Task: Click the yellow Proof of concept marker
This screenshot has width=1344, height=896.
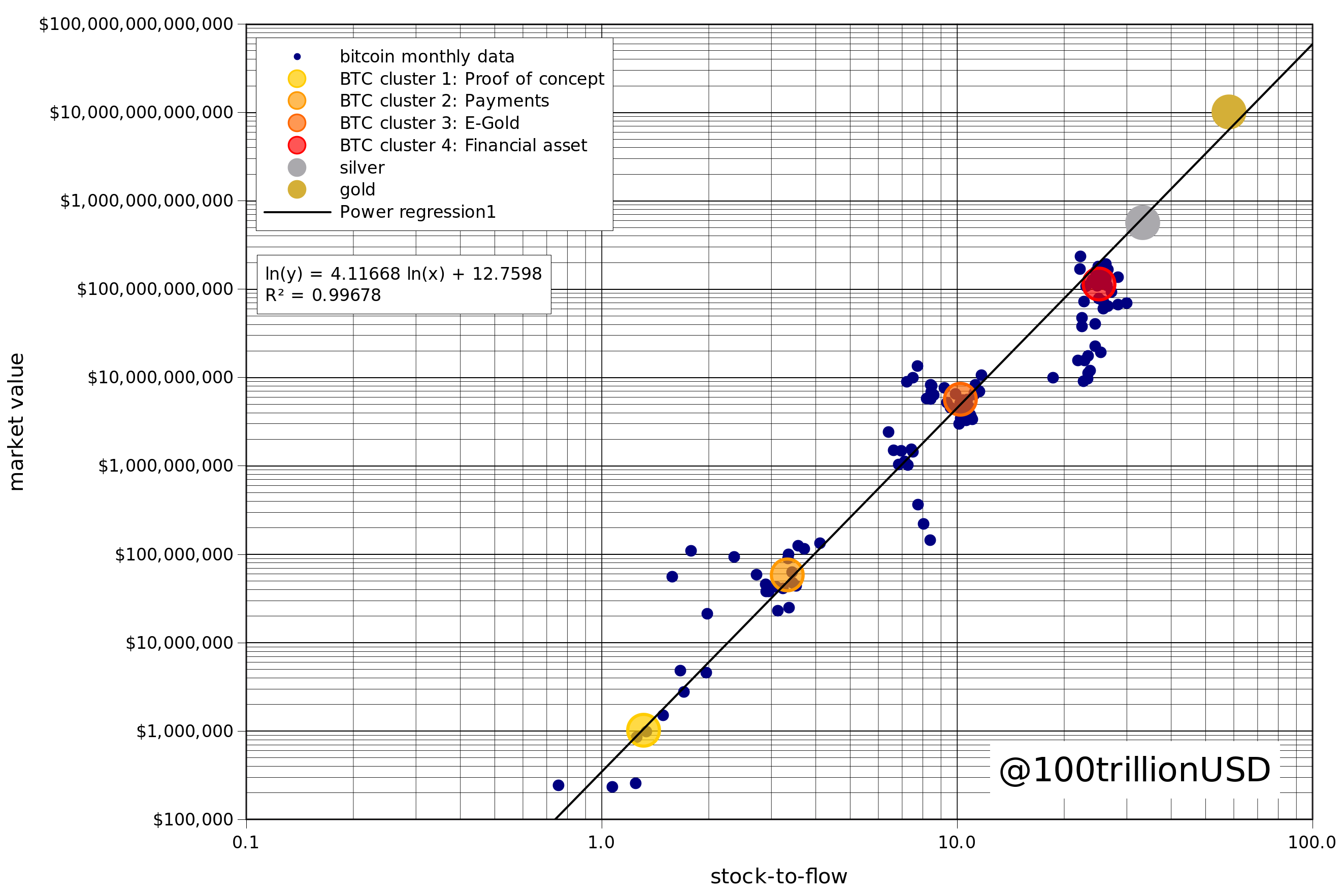Action: click(643, 729)
